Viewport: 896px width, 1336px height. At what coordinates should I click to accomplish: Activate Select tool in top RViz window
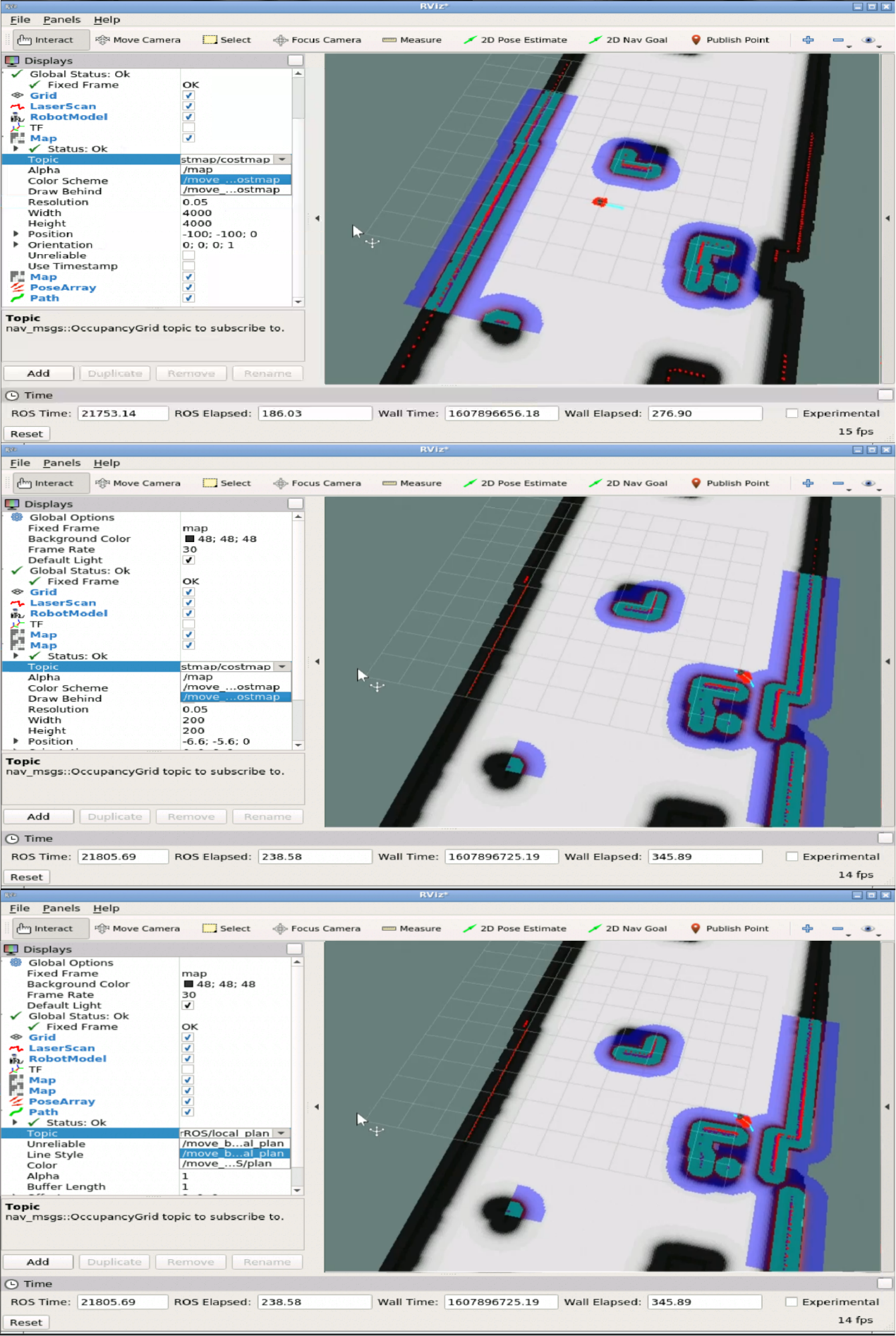pos(226,40)
